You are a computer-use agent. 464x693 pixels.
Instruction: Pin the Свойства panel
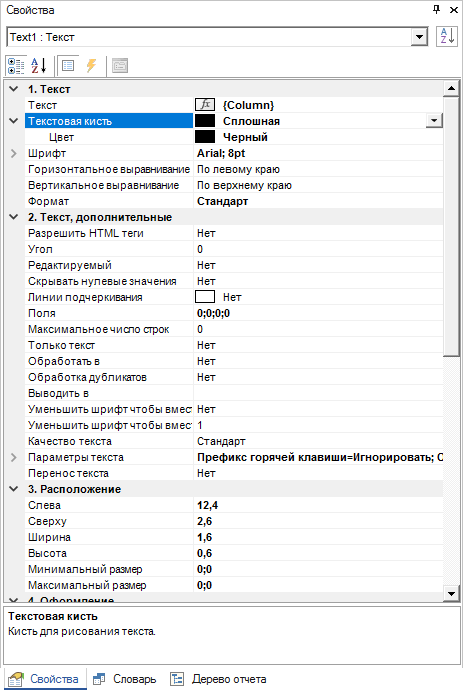437,9
